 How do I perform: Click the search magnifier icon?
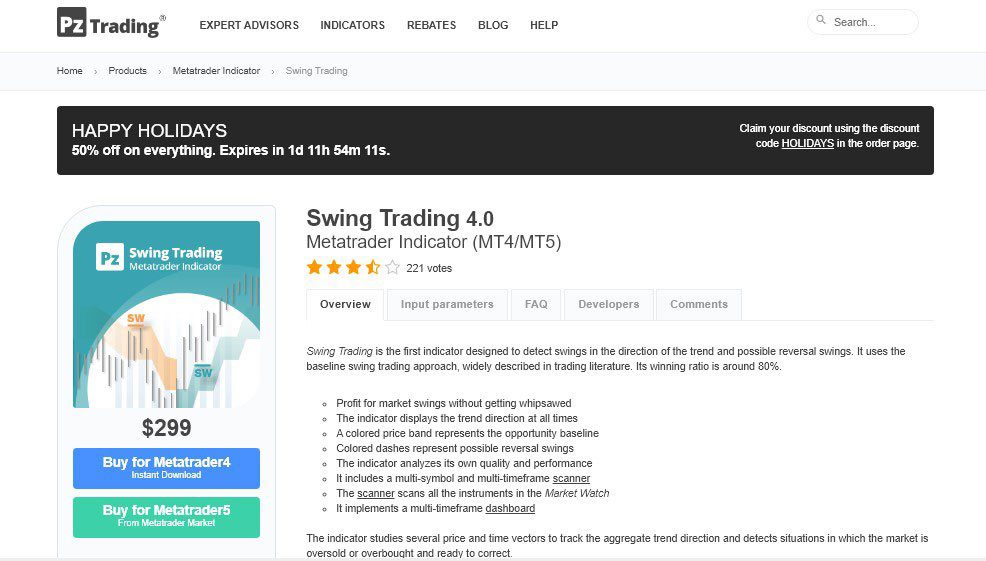coord(821,20)
